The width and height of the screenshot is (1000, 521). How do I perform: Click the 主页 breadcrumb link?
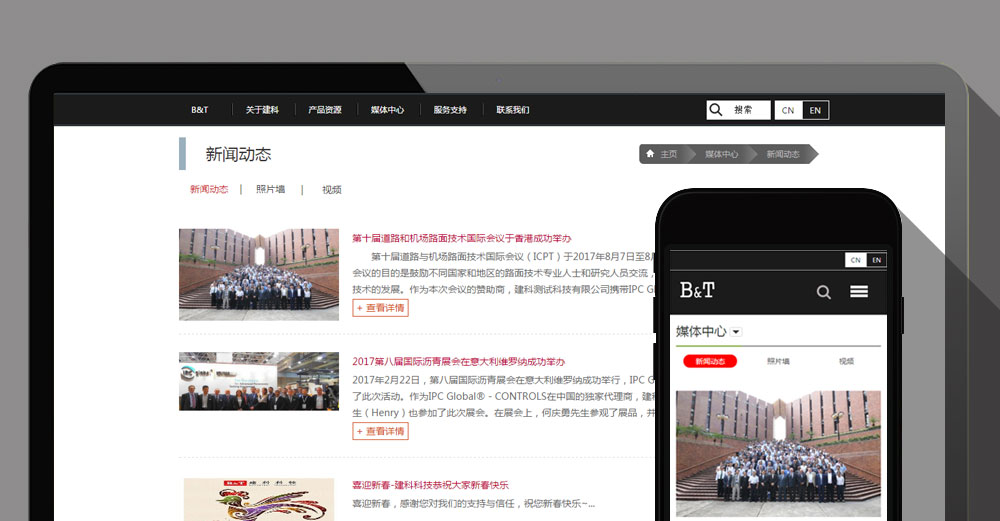[x=668, y=154]
